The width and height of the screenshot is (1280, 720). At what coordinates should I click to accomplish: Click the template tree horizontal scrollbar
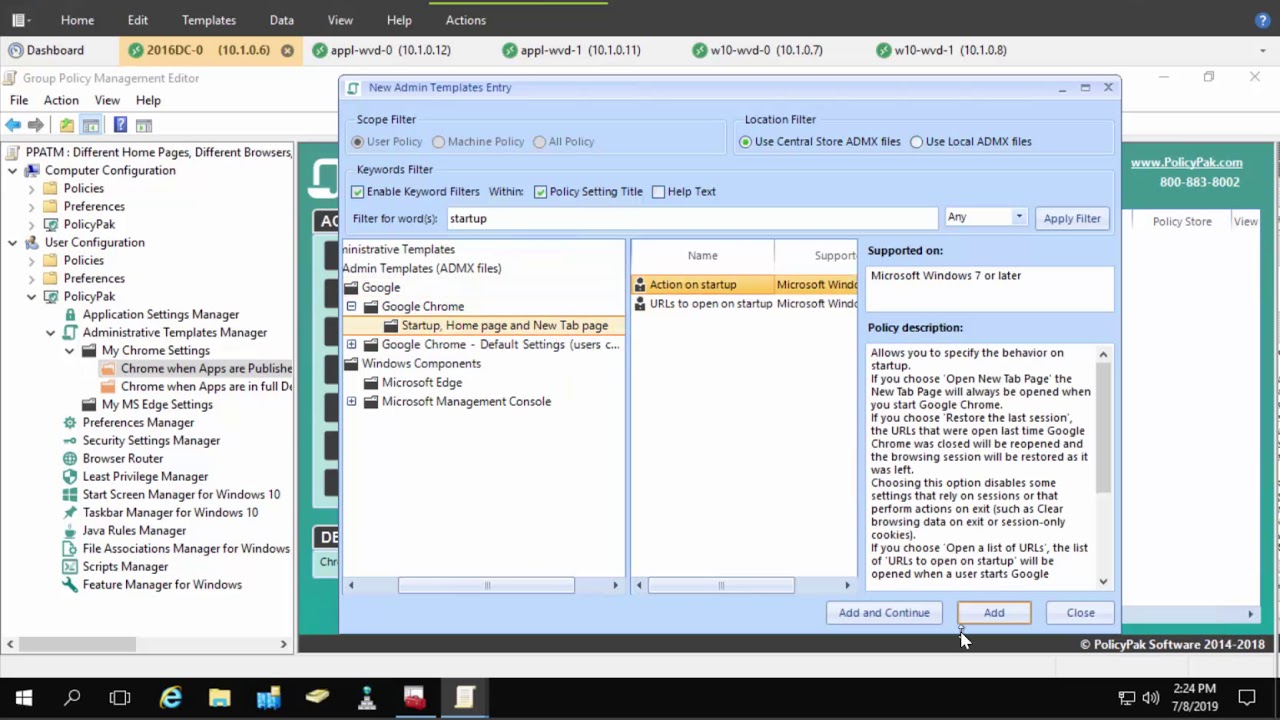click(x=486, y=585)
